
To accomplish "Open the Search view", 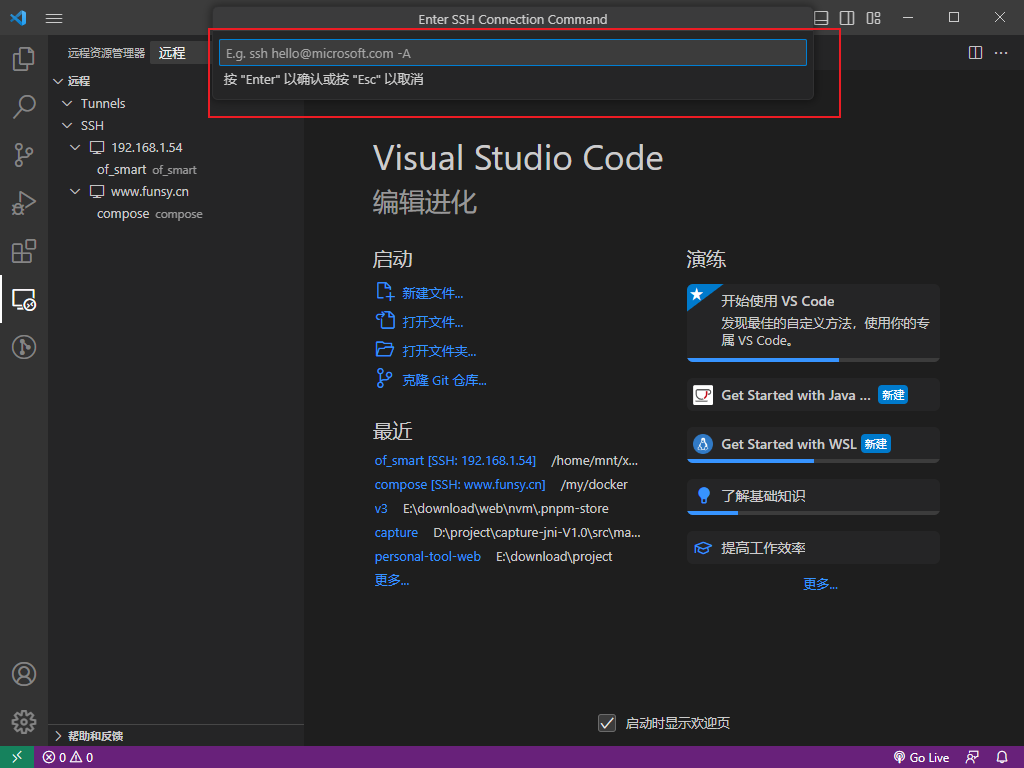I will coord(24,106).
